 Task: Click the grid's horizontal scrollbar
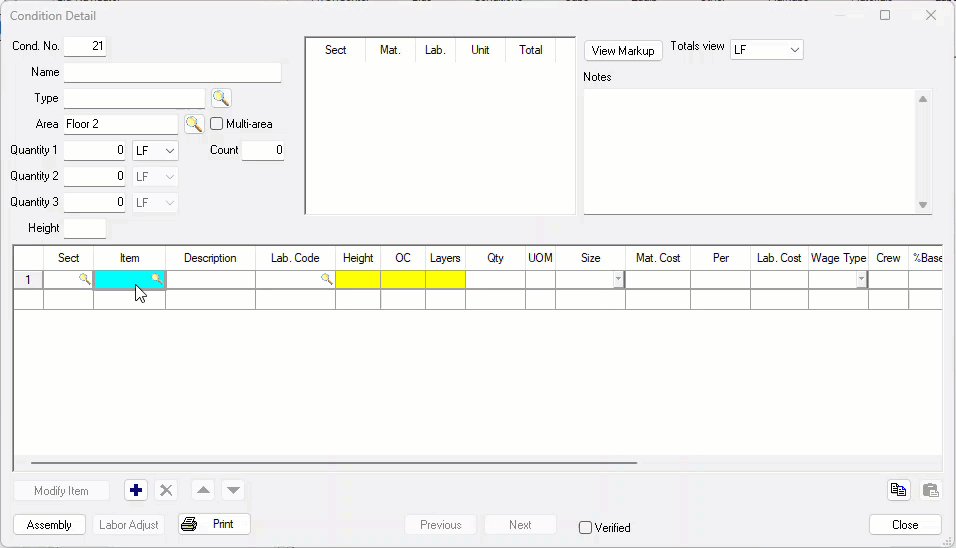tap(334, 463)
